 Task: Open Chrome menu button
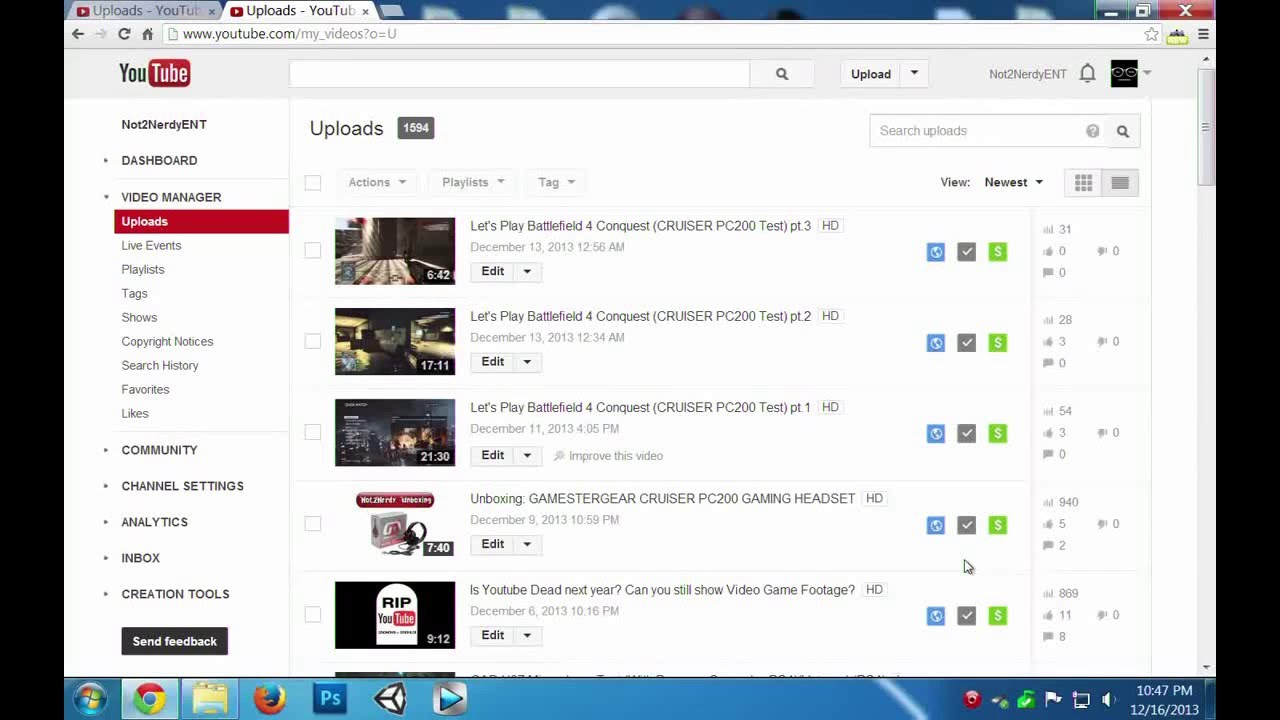tap(1203, 34)
